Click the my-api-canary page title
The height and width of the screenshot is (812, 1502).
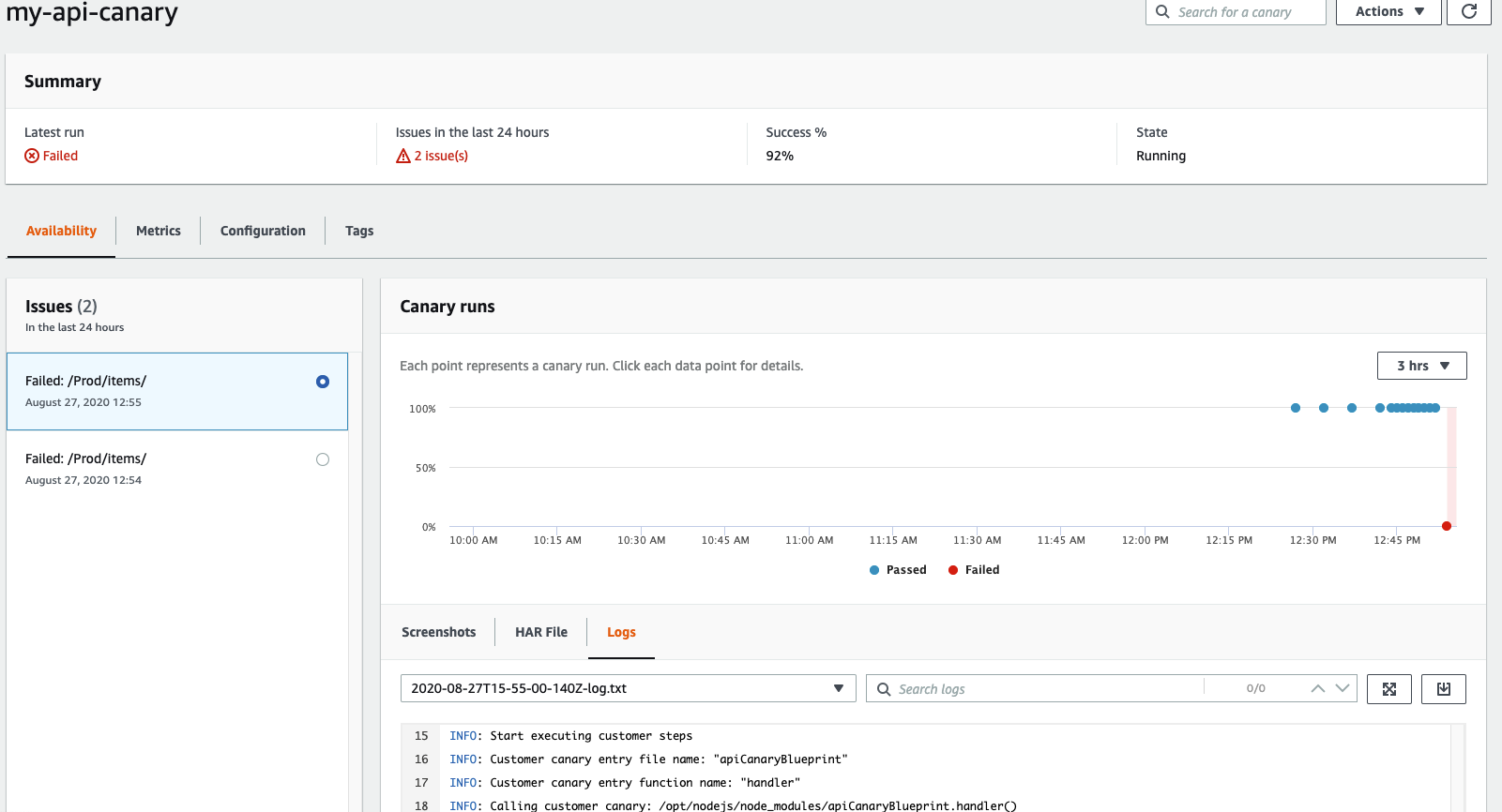tap(92, 12)
